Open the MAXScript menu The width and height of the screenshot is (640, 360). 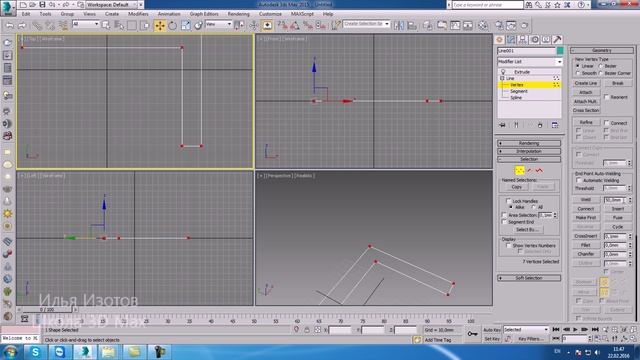click(302, 14)
